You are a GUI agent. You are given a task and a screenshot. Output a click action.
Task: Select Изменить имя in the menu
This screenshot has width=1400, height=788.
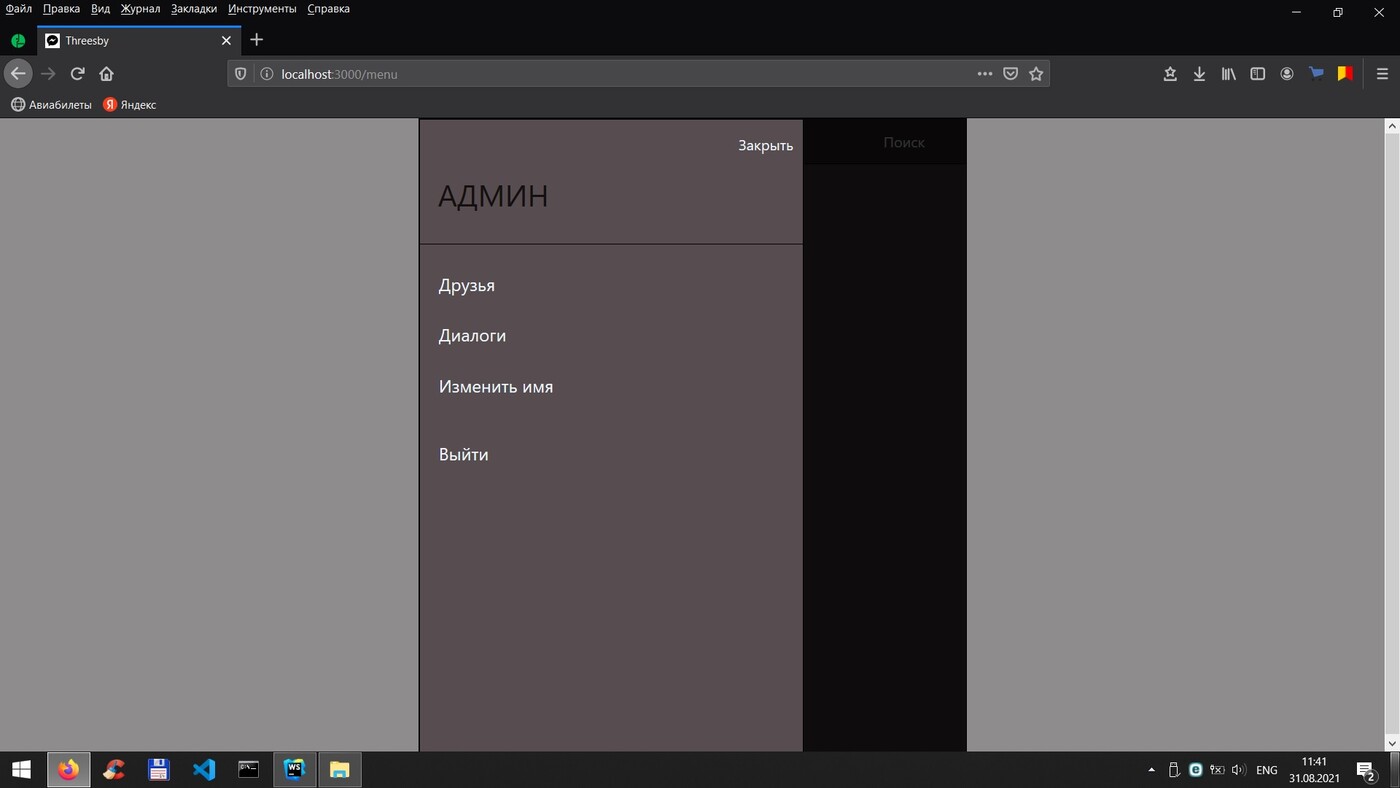[495, 387]
